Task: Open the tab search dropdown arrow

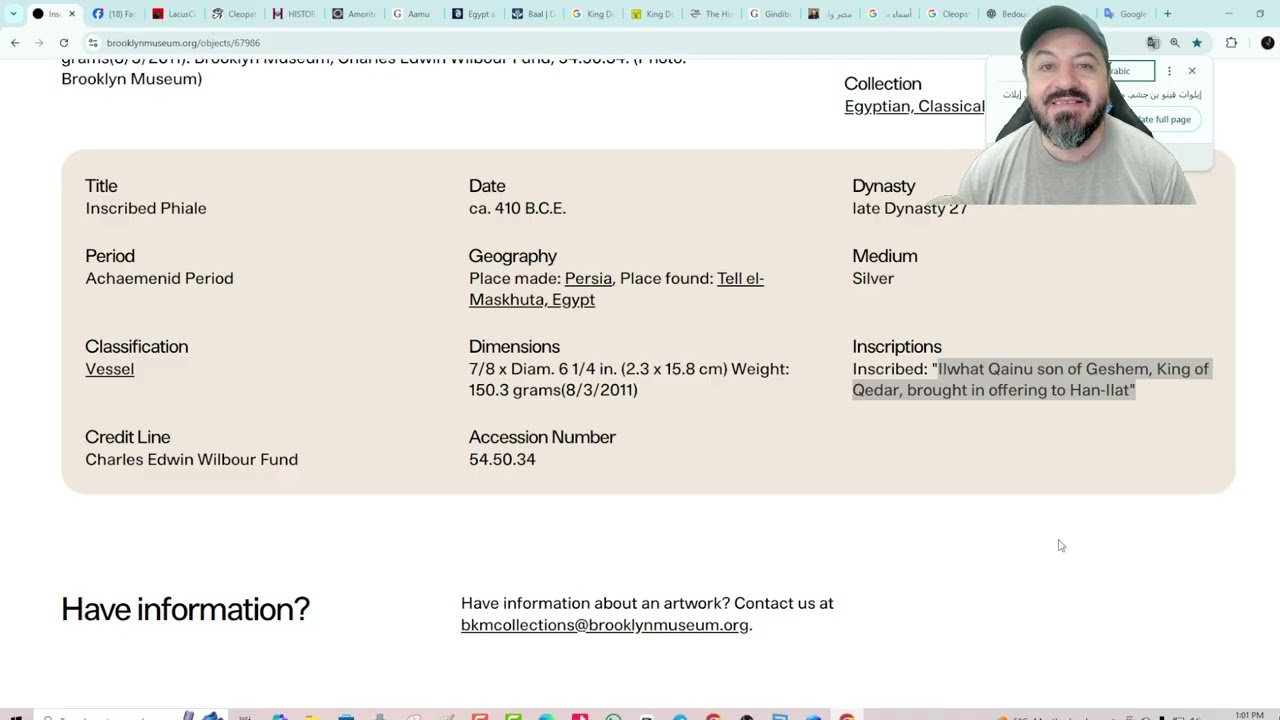Action: 13,14
